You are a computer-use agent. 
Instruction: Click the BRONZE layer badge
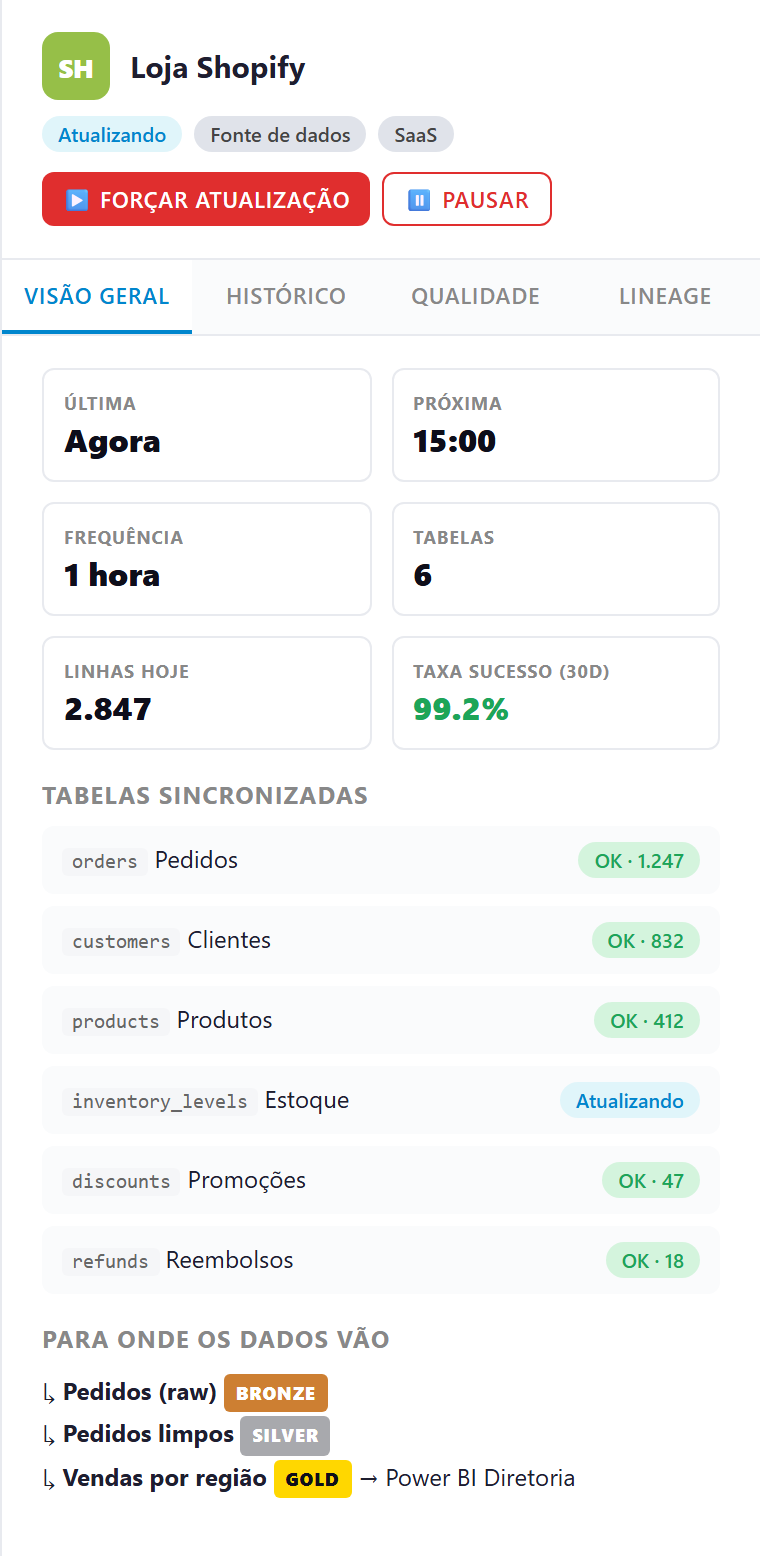click(x=276, y=1393)
